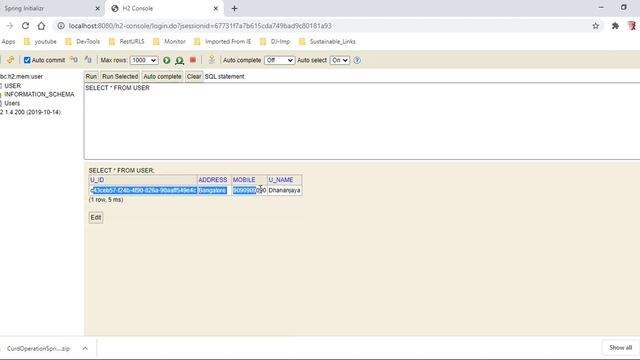Open the extensions puzzle icon
640x360 pixels.
[615, 26]
